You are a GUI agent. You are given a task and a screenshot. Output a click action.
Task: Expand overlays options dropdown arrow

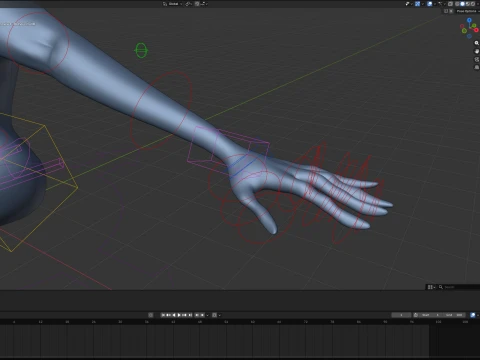pos(435,4)
